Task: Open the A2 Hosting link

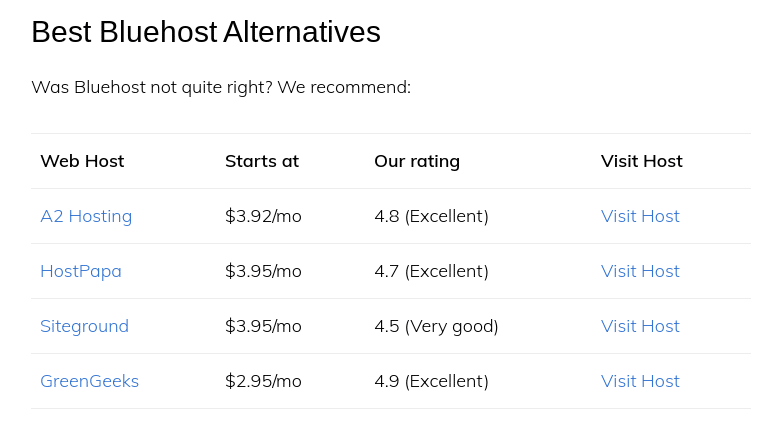Action: coord(86,216)
